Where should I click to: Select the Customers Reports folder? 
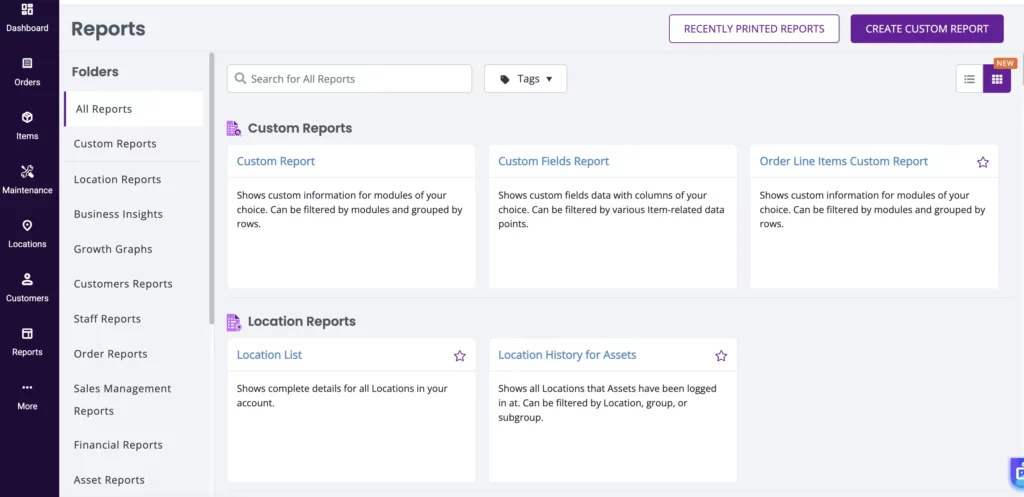[x=123, y=284]
